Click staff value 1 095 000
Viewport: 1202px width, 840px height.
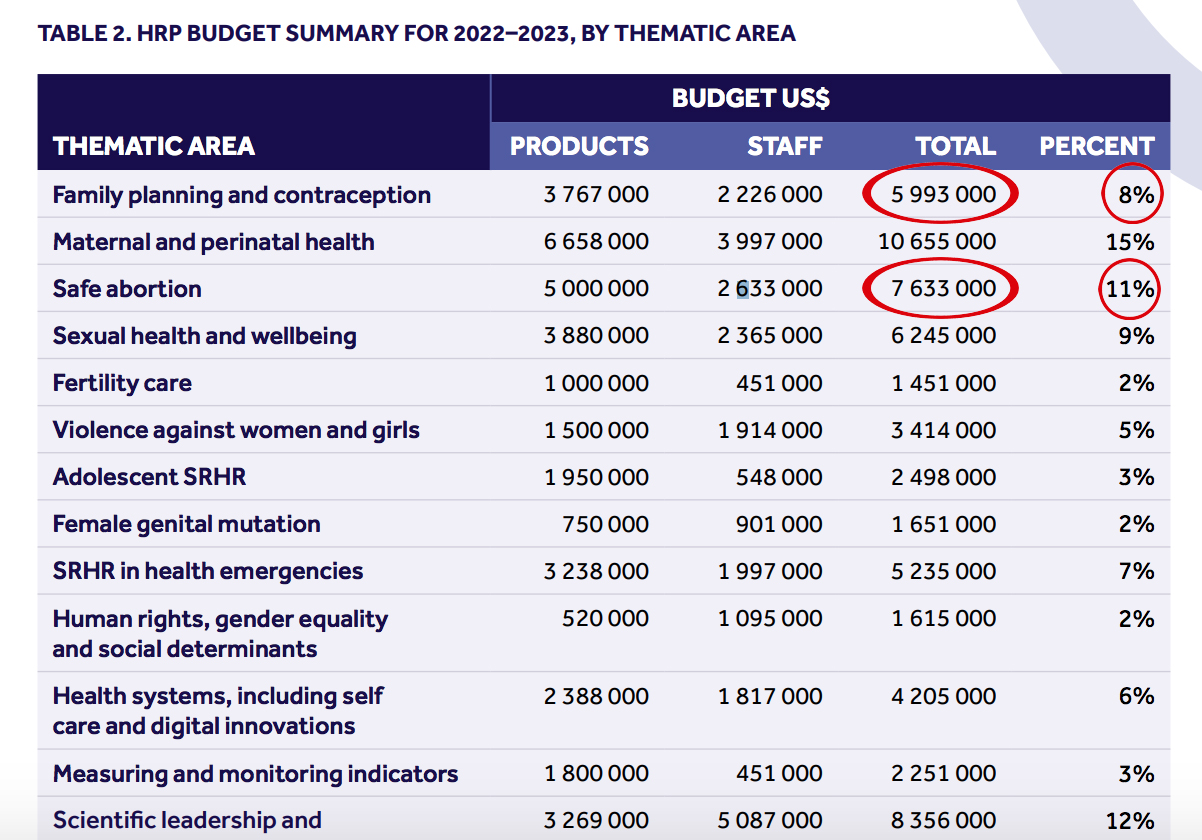tap(770, 619)
